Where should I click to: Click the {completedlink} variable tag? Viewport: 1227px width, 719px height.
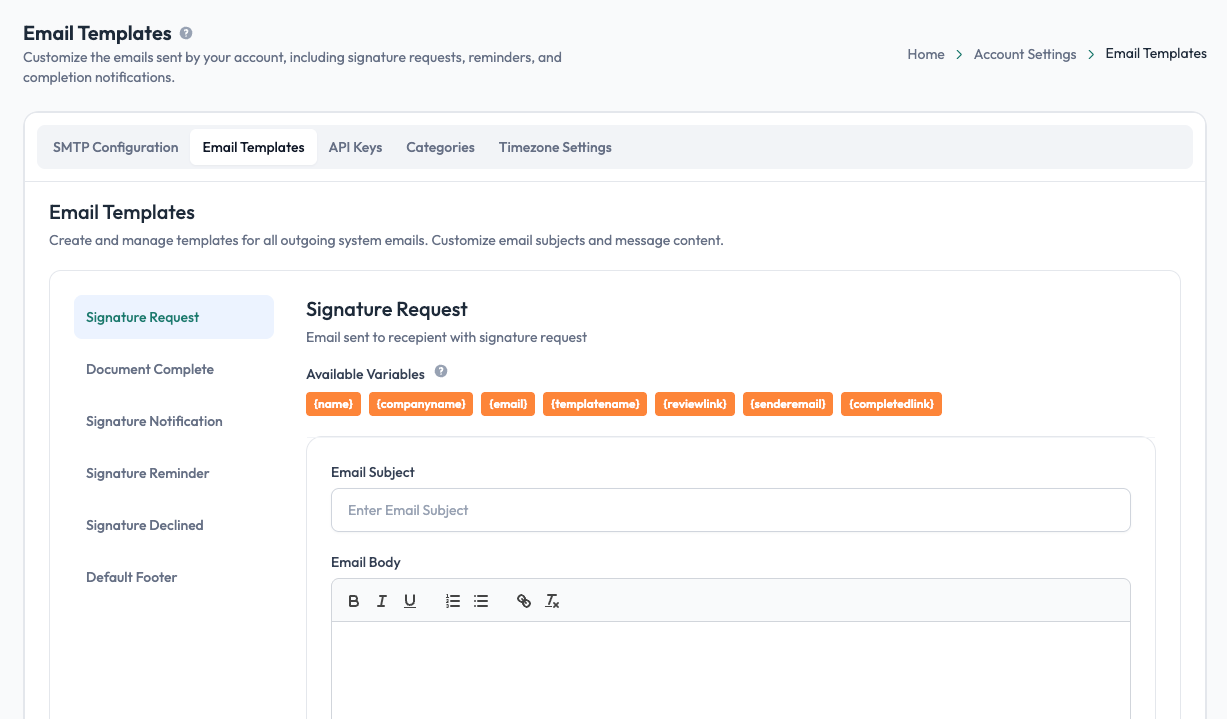click(891, 404)
